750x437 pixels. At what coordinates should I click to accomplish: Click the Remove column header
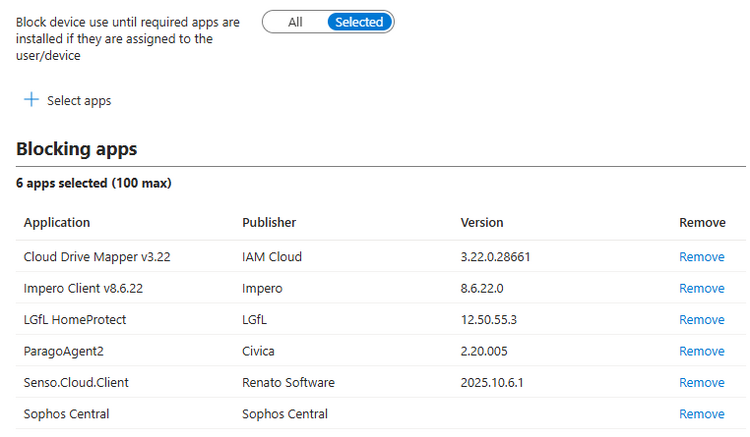(702, 223)
